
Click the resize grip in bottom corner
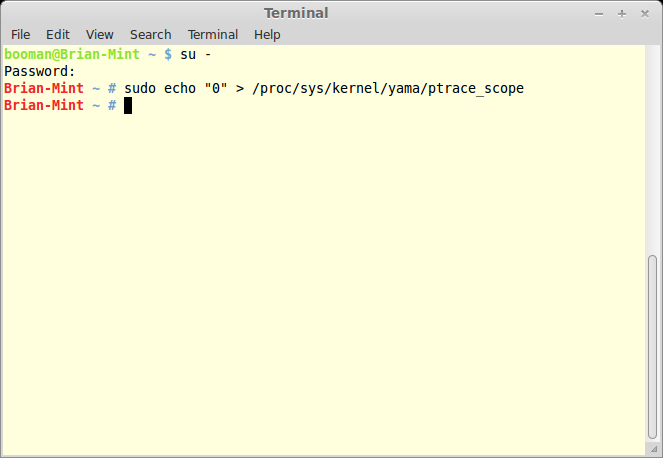click(654, 449)
